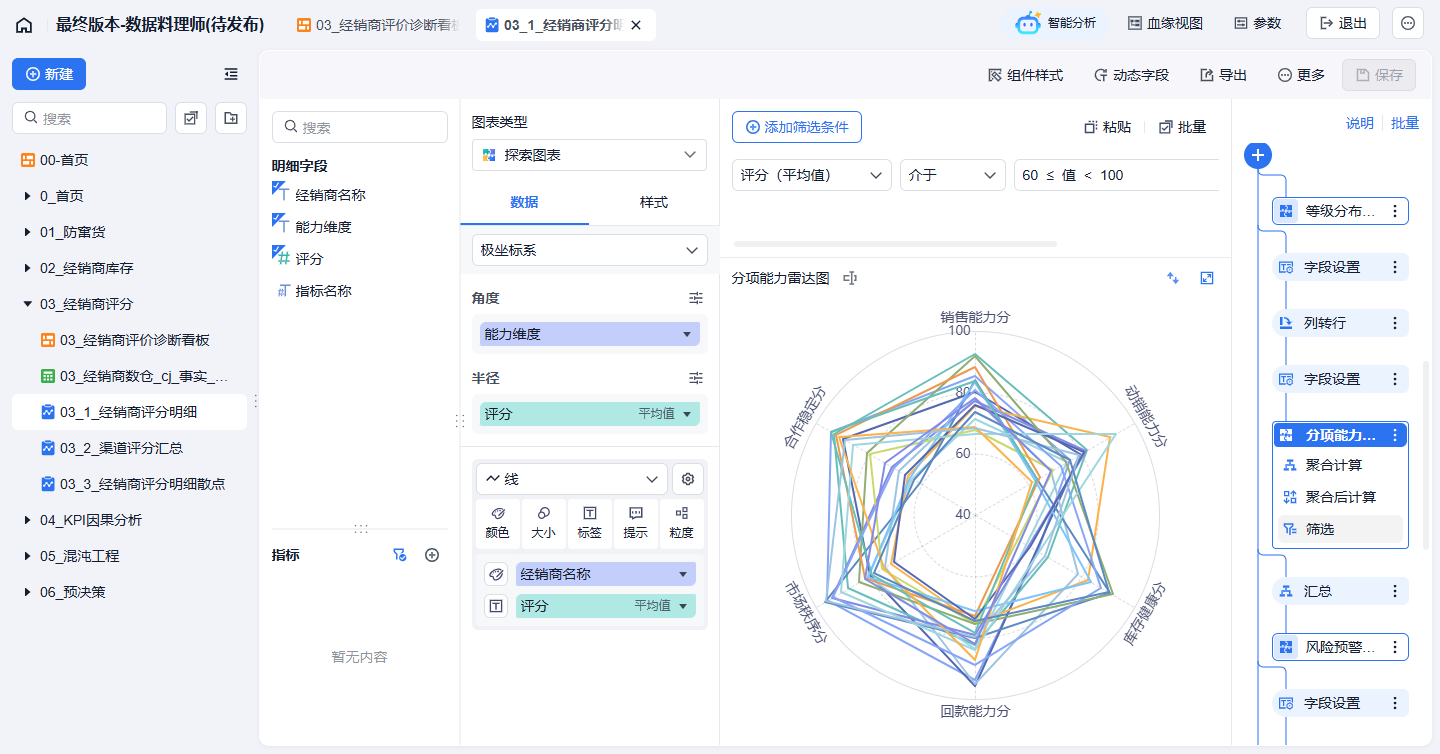Viewport: 1440px width, 754px height.
Task: Click the new folder icon in sidebar
Action: (x=231, y=118)
